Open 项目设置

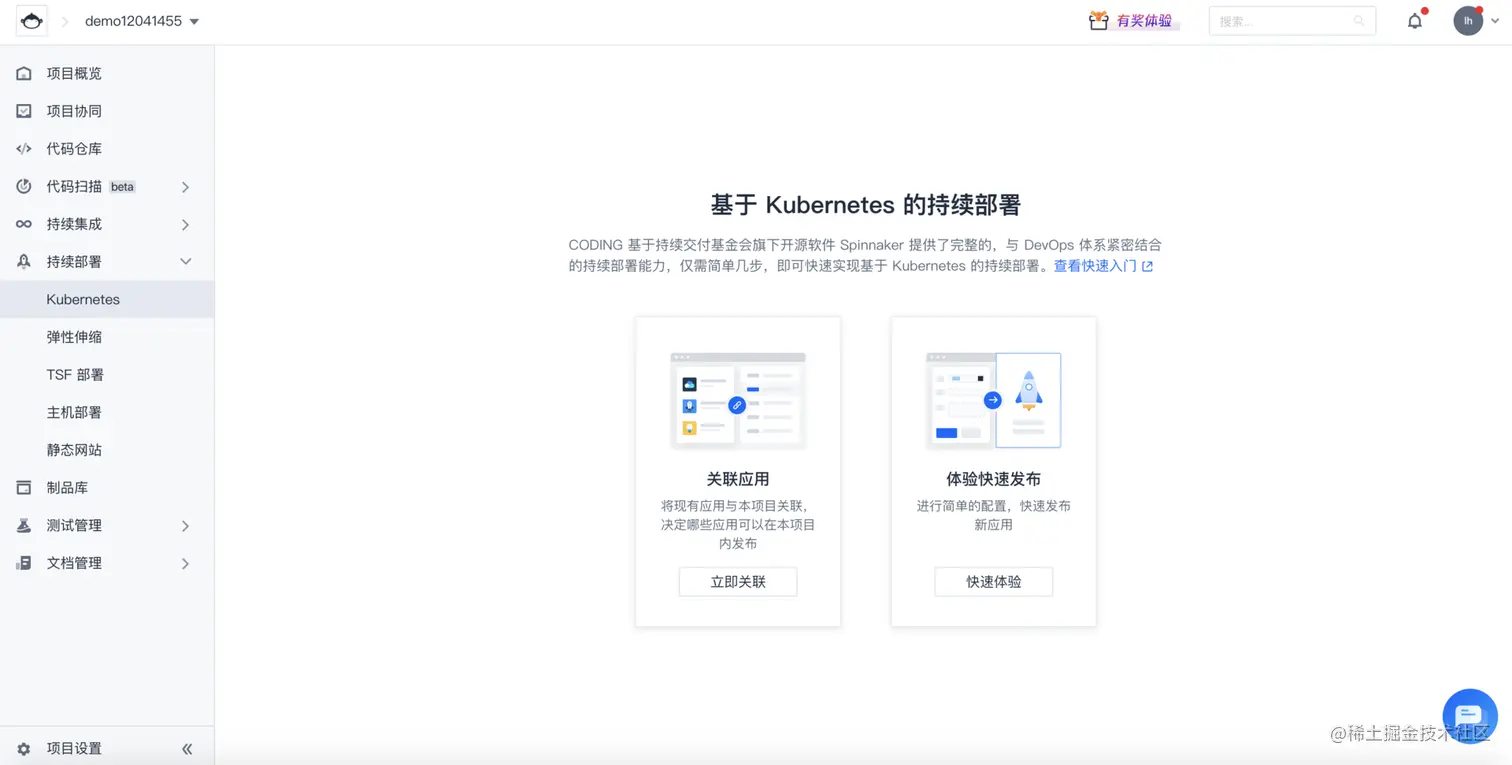[x=74, y=749]
